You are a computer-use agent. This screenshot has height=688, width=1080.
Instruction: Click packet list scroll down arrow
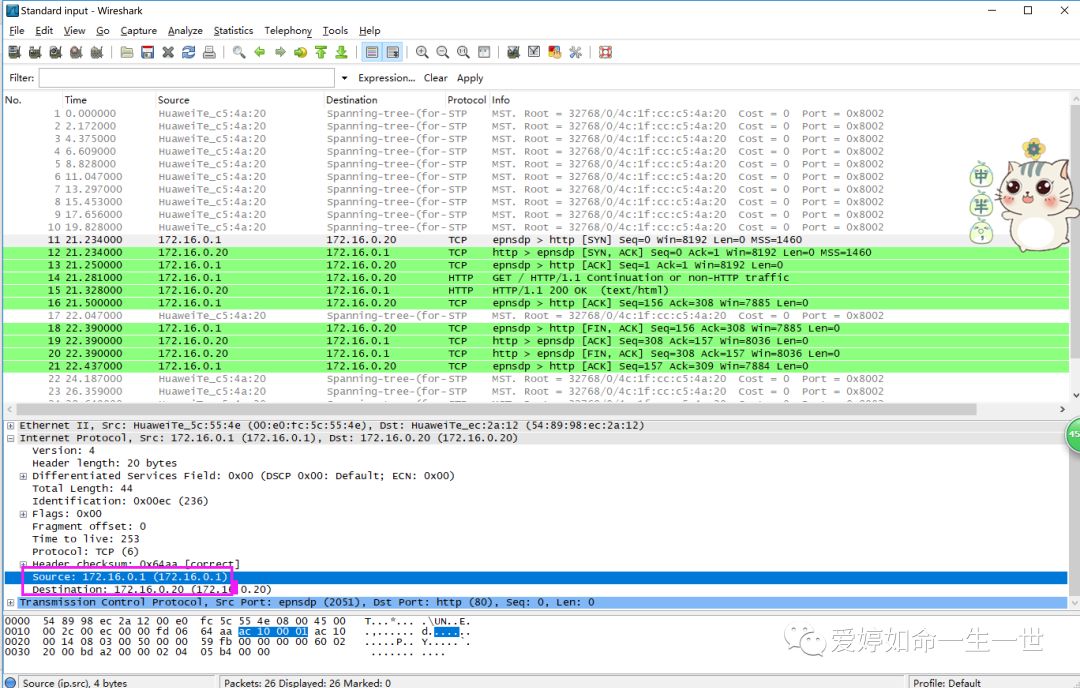pos(1075,395)
